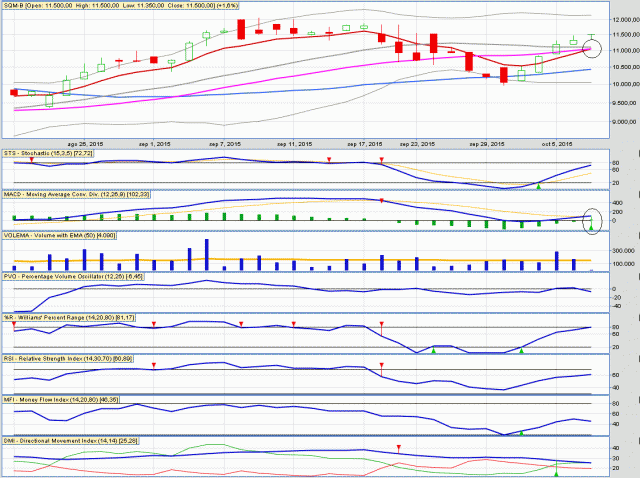Screen dimensions: 640x478
Task: Click the first red marker in Stochastic panel
Action: click(31, 162)
